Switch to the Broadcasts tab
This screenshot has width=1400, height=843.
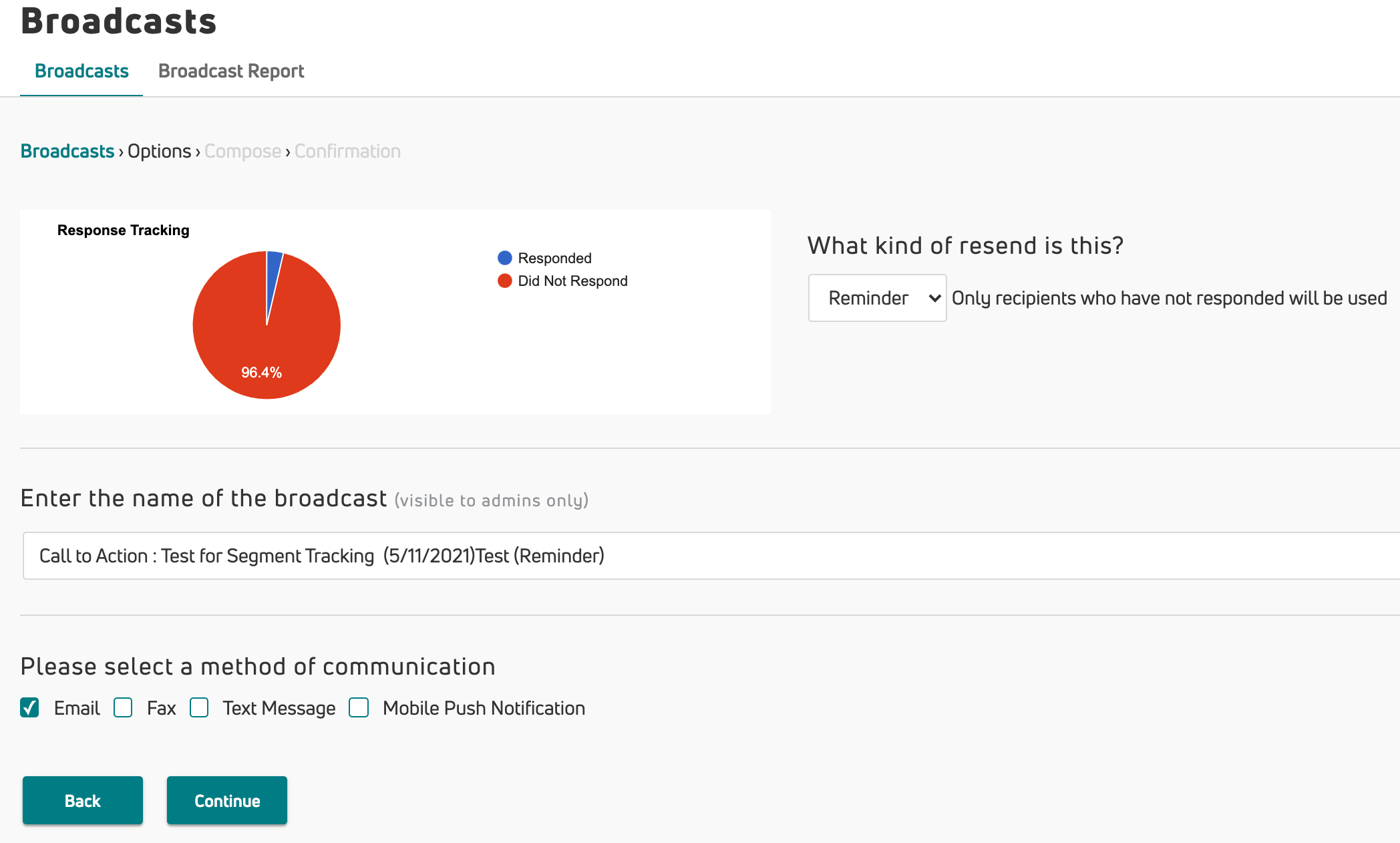(81, 71)
